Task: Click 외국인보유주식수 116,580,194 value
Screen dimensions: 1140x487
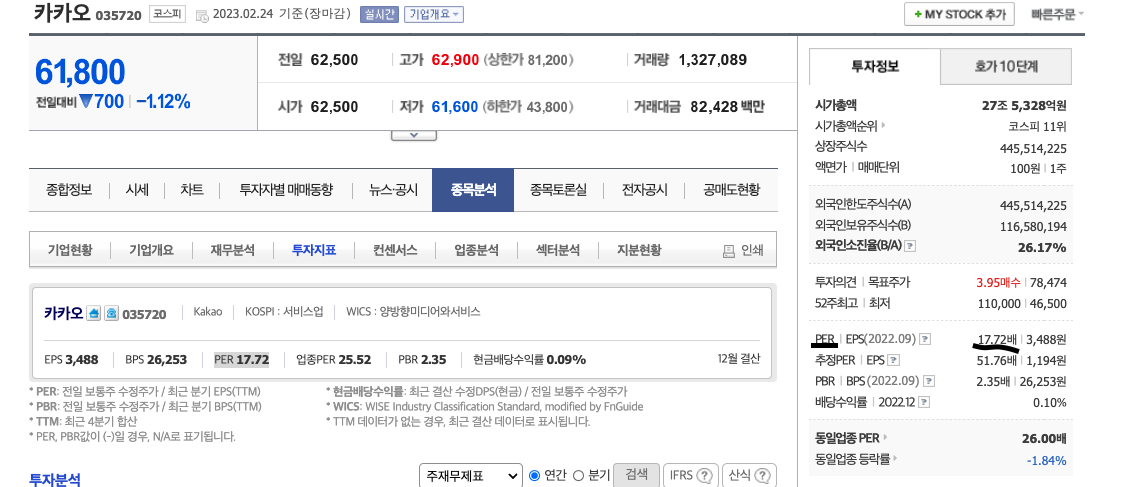Action: click(x=1033, y=226)
